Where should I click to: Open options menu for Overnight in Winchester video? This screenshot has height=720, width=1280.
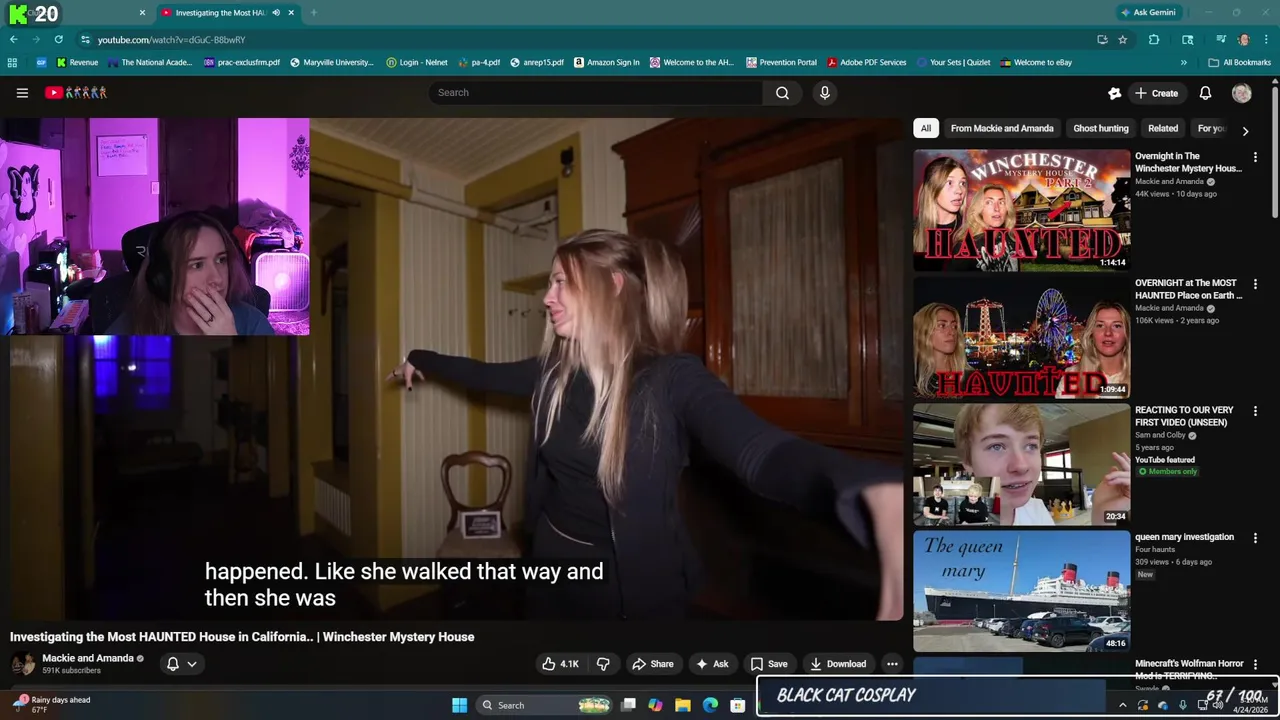coord(1255,157)
